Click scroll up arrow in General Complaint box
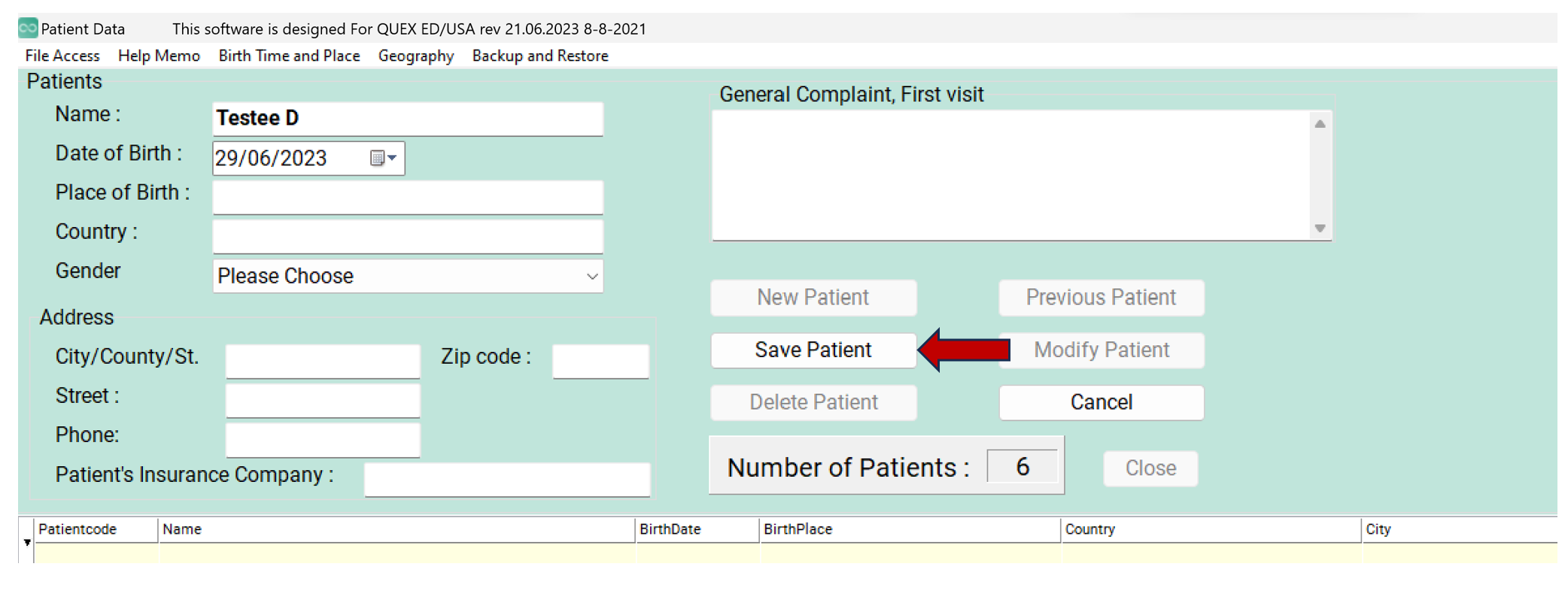This screenshot has height=597, width=1568. tap(1320, 124)
